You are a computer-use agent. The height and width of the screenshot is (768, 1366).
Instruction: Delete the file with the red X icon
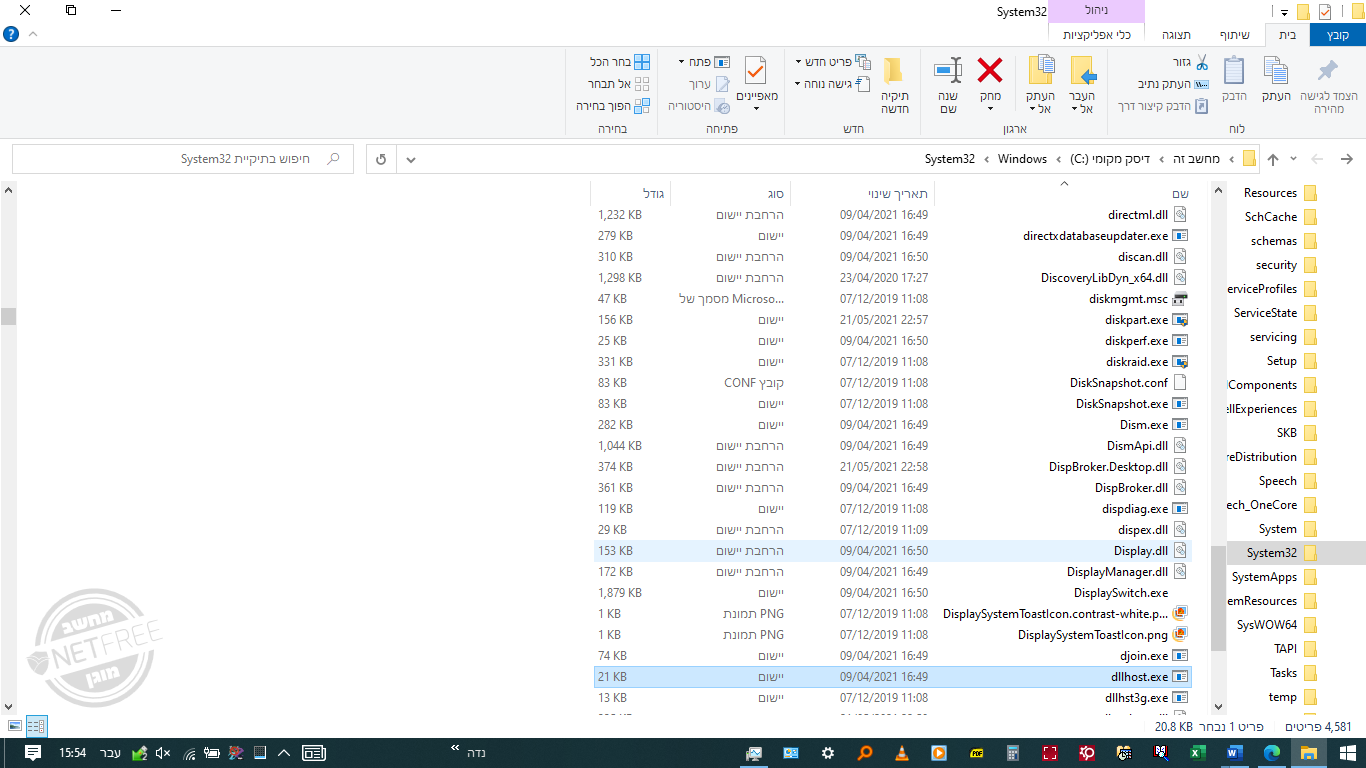[x=990, y=70]
